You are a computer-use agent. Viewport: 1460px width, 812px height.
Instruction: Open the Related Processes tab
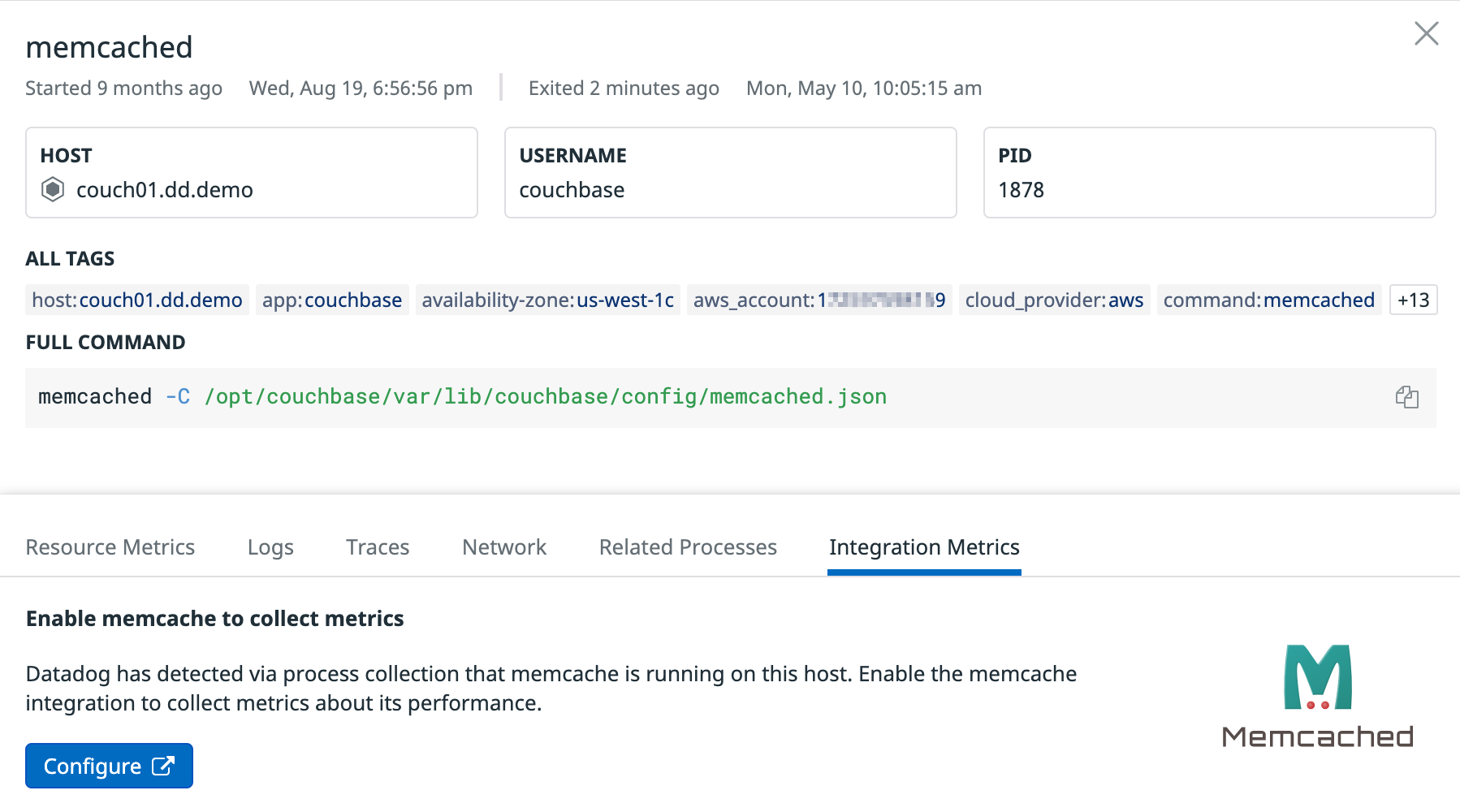coord(687,546)
